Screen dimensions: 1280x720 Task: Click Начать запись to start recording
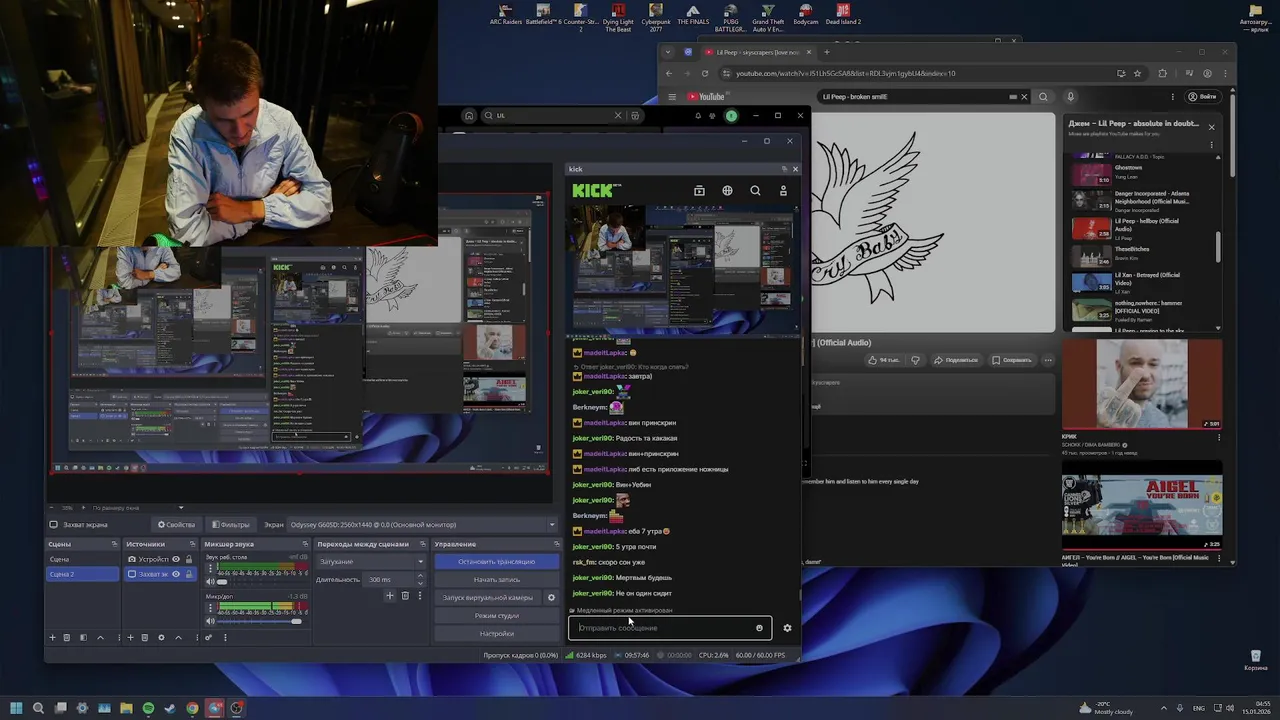tap(496, 580)
